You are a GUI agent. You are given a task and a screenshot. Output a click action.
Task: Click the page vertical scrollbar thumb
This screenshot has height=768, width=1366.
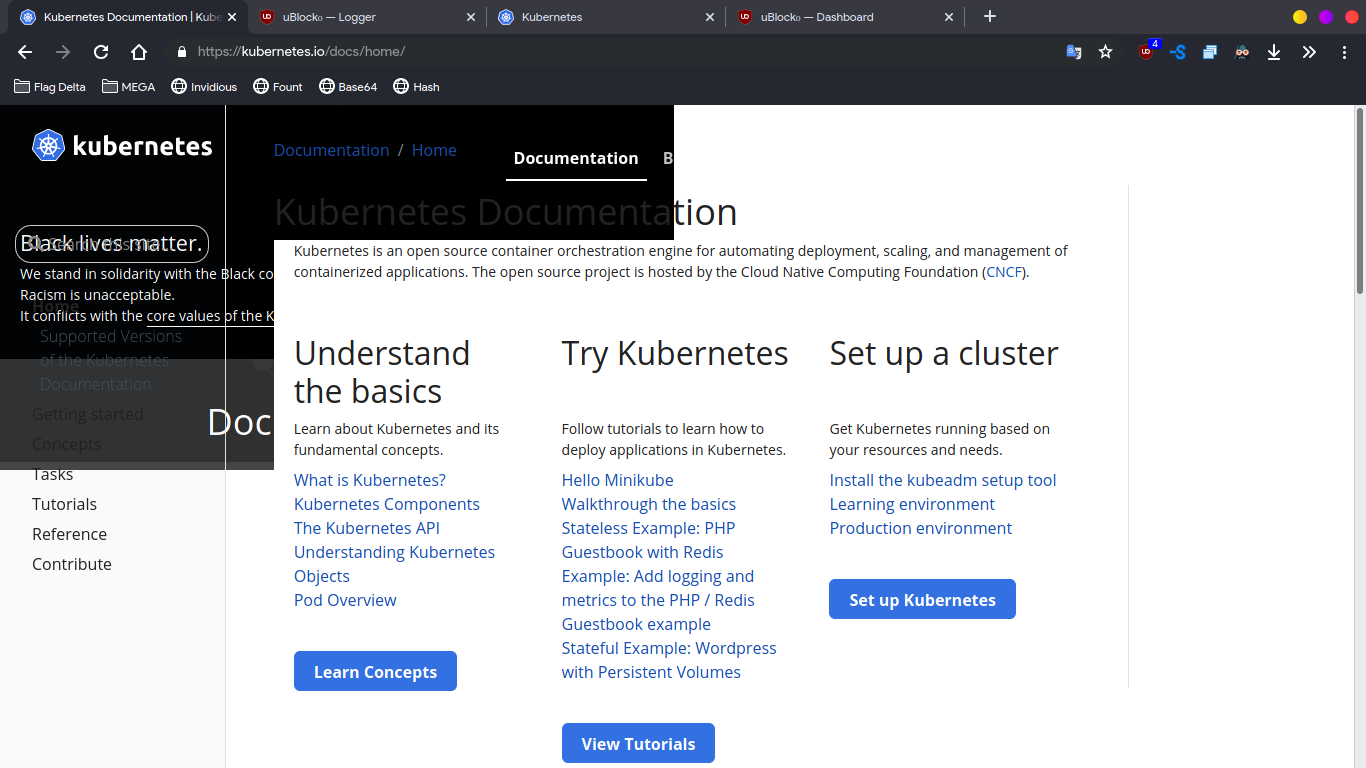tap(1359, 200)
